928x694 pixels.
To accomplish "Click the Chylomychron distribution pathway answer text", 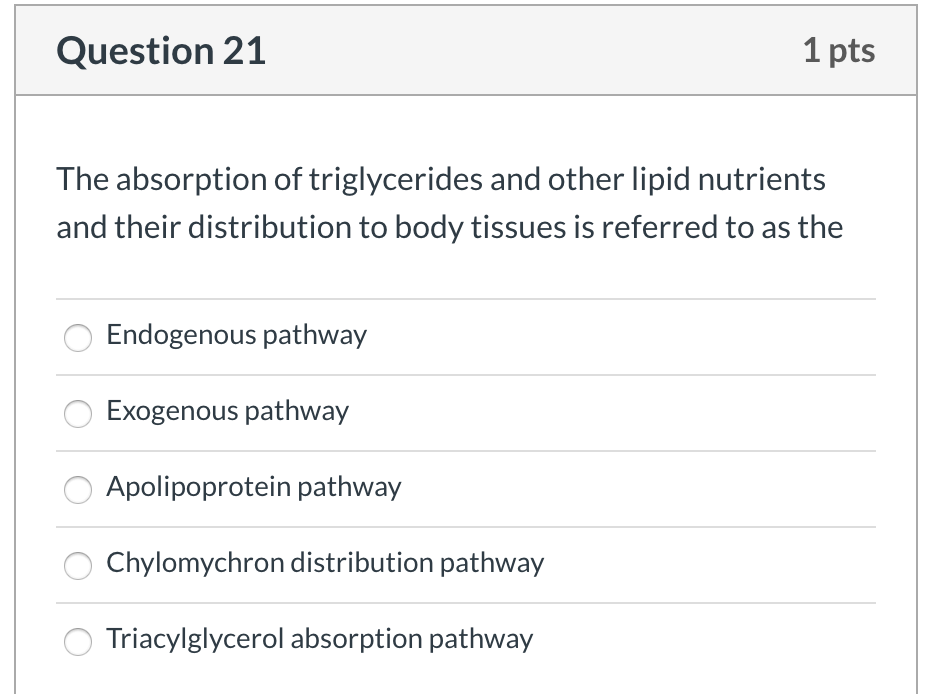I will [324, 564].
